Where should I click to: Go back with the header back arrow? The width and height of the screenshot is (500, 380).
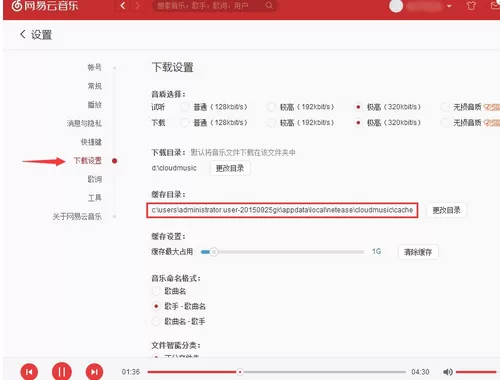coord(123,6)
